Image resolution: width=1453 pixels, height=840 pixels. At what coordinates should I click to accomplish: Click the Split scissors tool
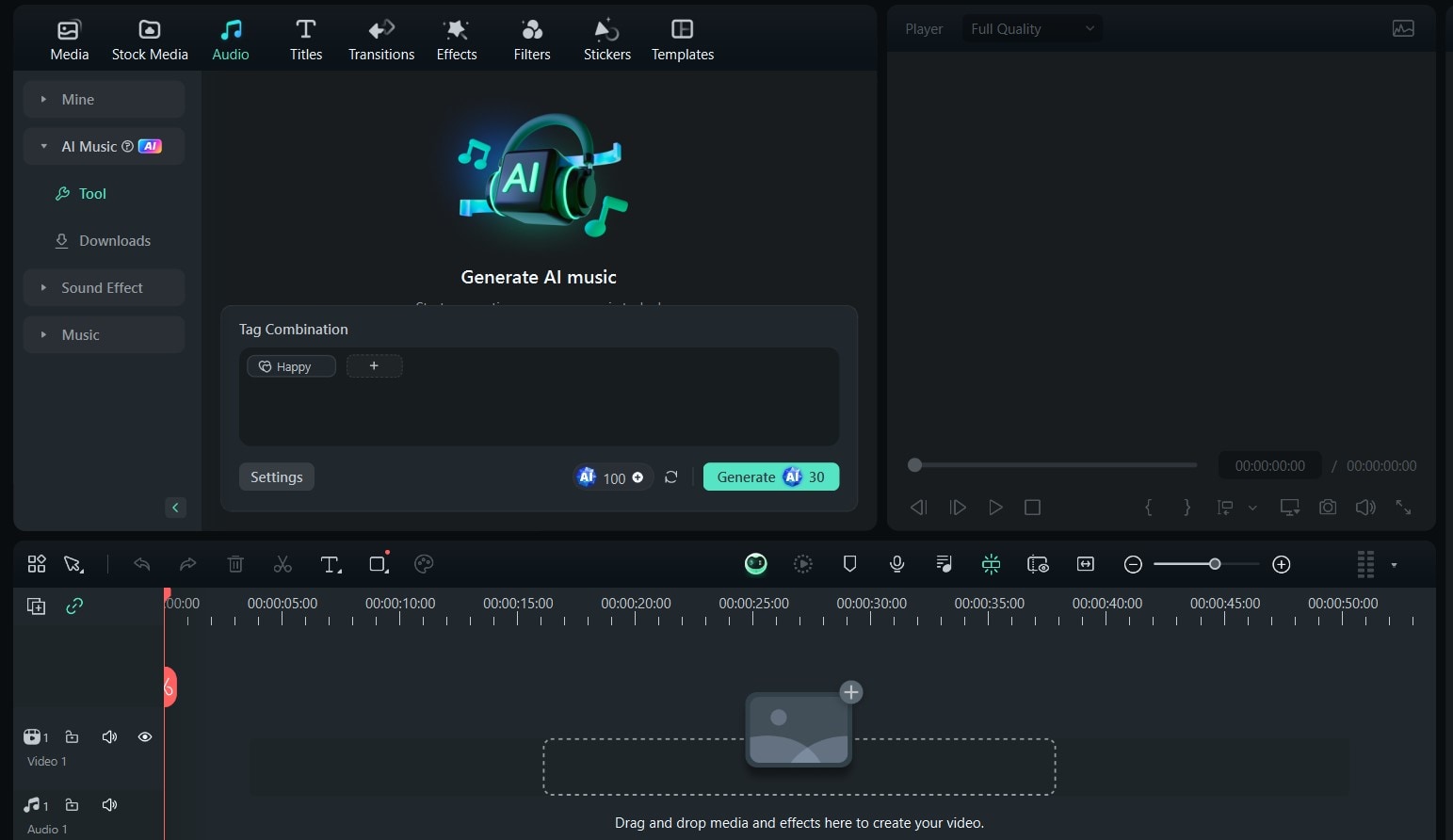[283, 564]
